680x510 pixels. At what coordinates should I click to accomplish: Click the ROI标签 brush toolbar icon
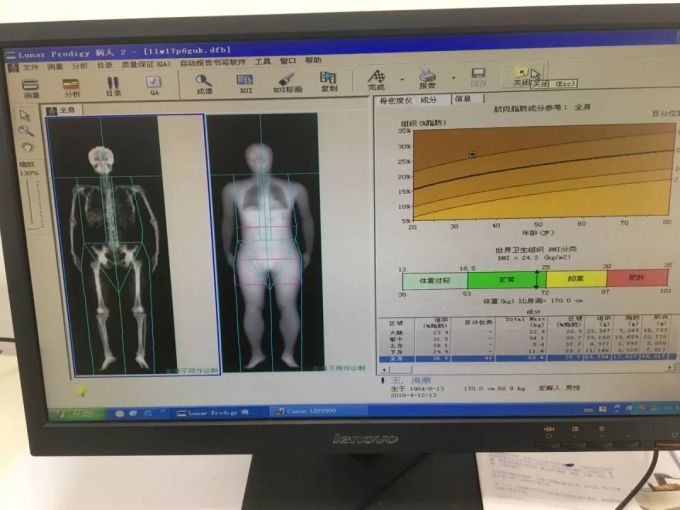(287, 83)
